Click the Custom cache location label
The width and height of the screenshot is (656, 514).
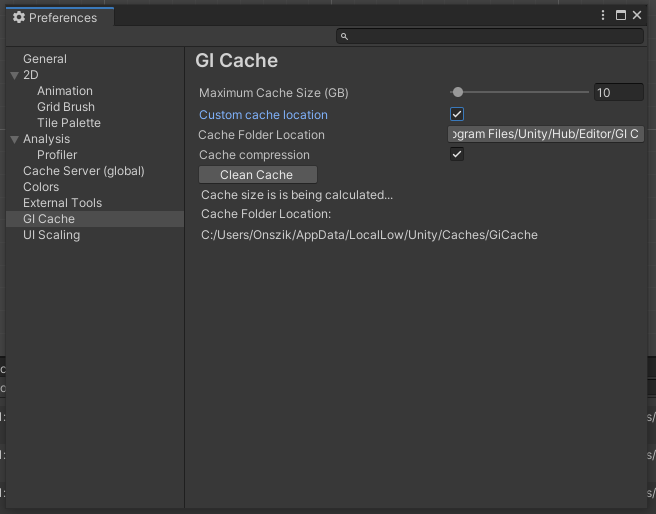pyautogui.click(x=263, y=115)
